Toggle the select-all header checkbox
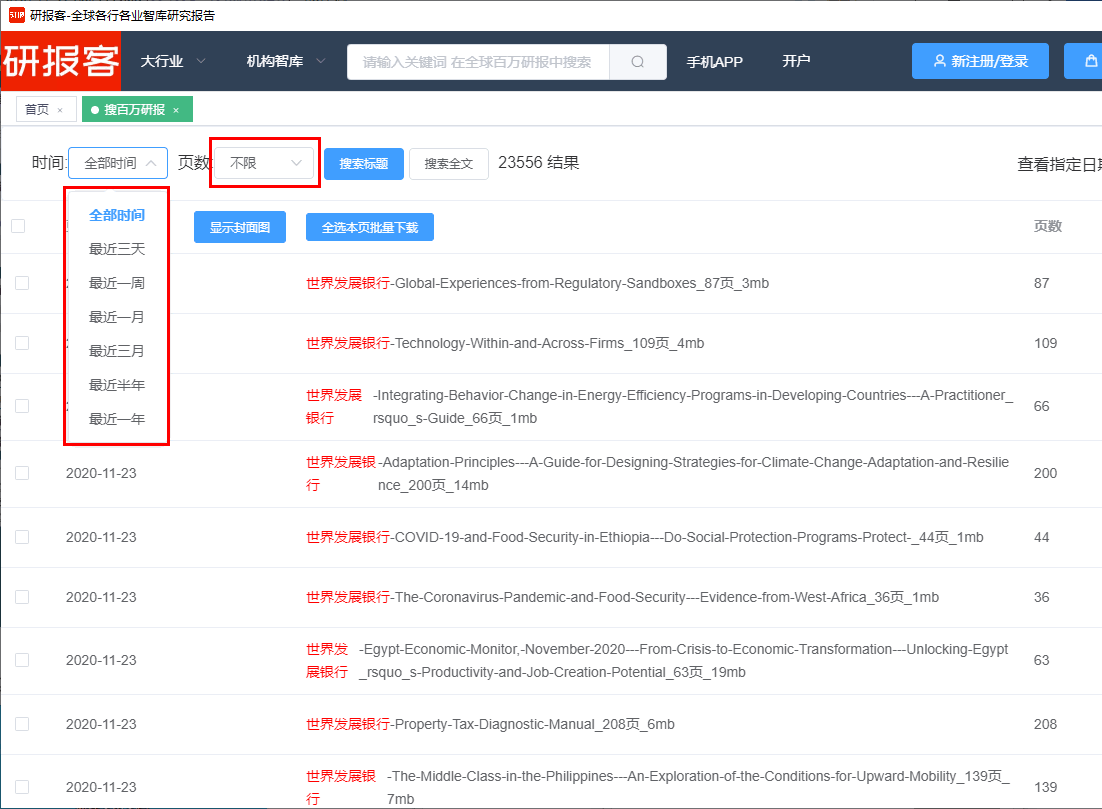Viewport: 1102px width, 809px height. pos(18,226)
